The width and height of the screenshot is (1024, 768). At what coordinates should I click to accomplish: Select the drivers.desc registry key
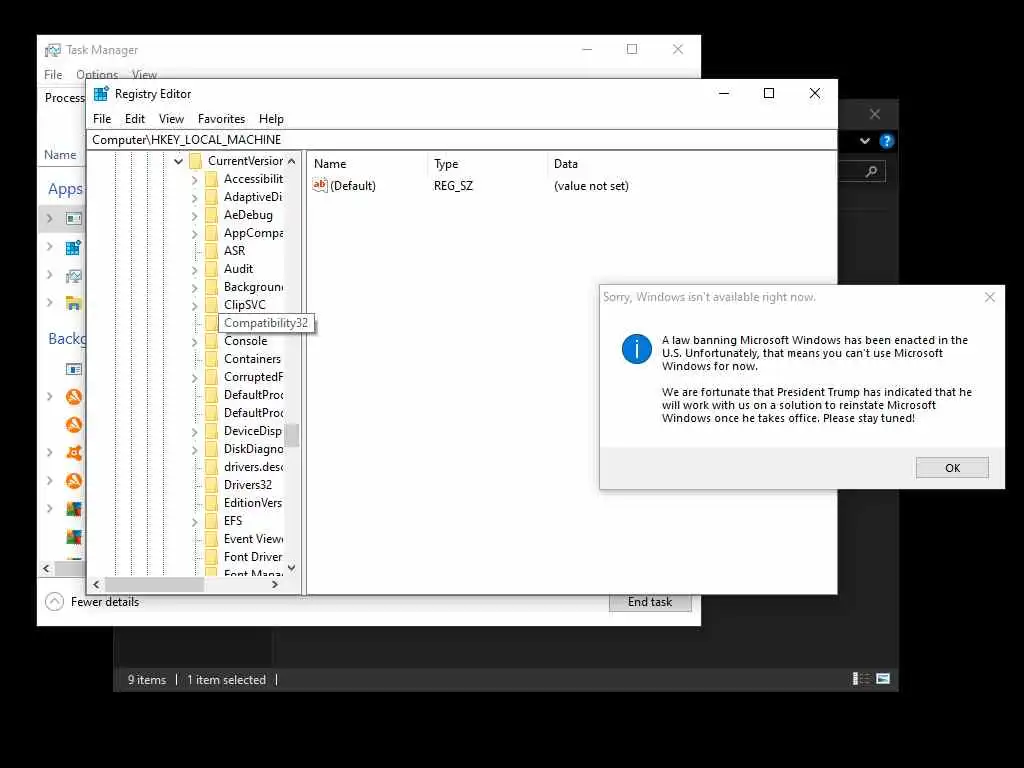point(253,467)
